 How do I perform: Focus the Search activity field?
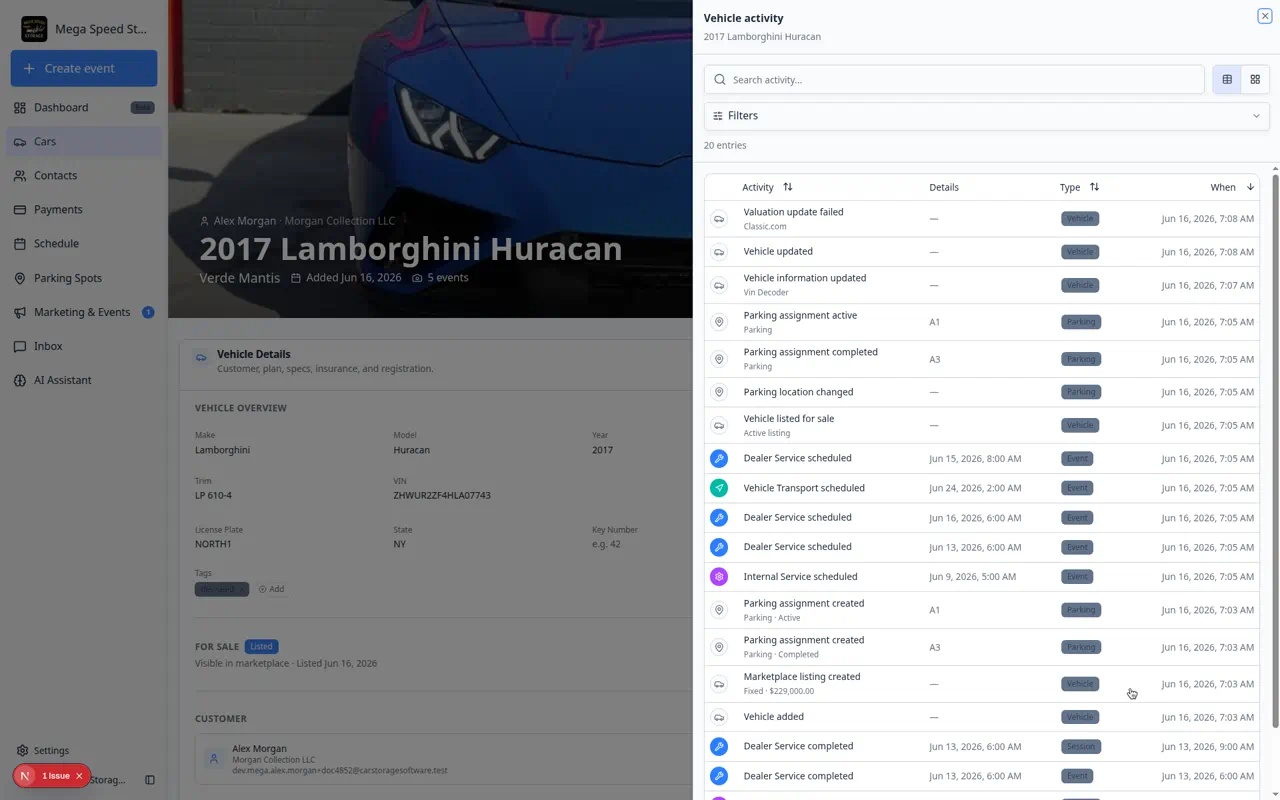(954, 80)
